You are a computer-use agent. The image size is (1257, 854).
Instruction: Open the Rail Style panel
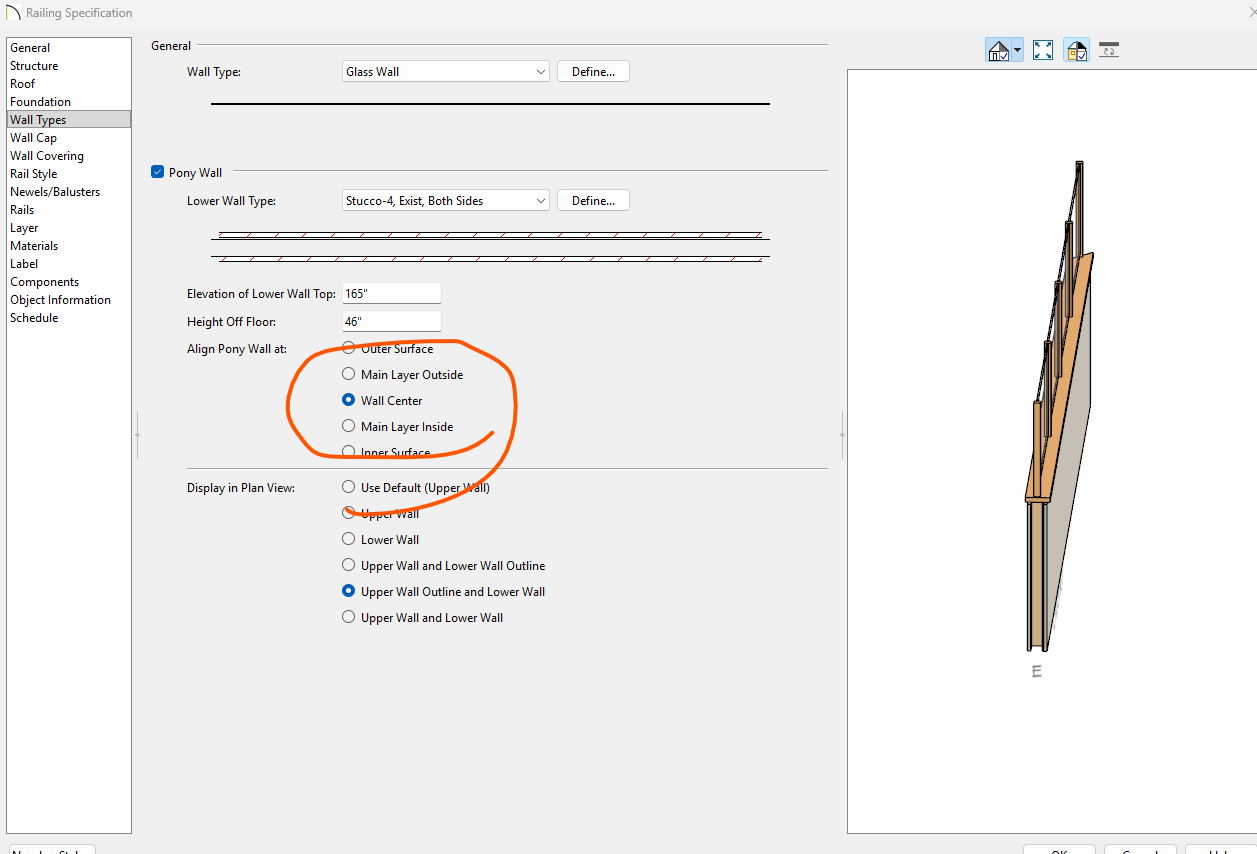tap(33, 174)
